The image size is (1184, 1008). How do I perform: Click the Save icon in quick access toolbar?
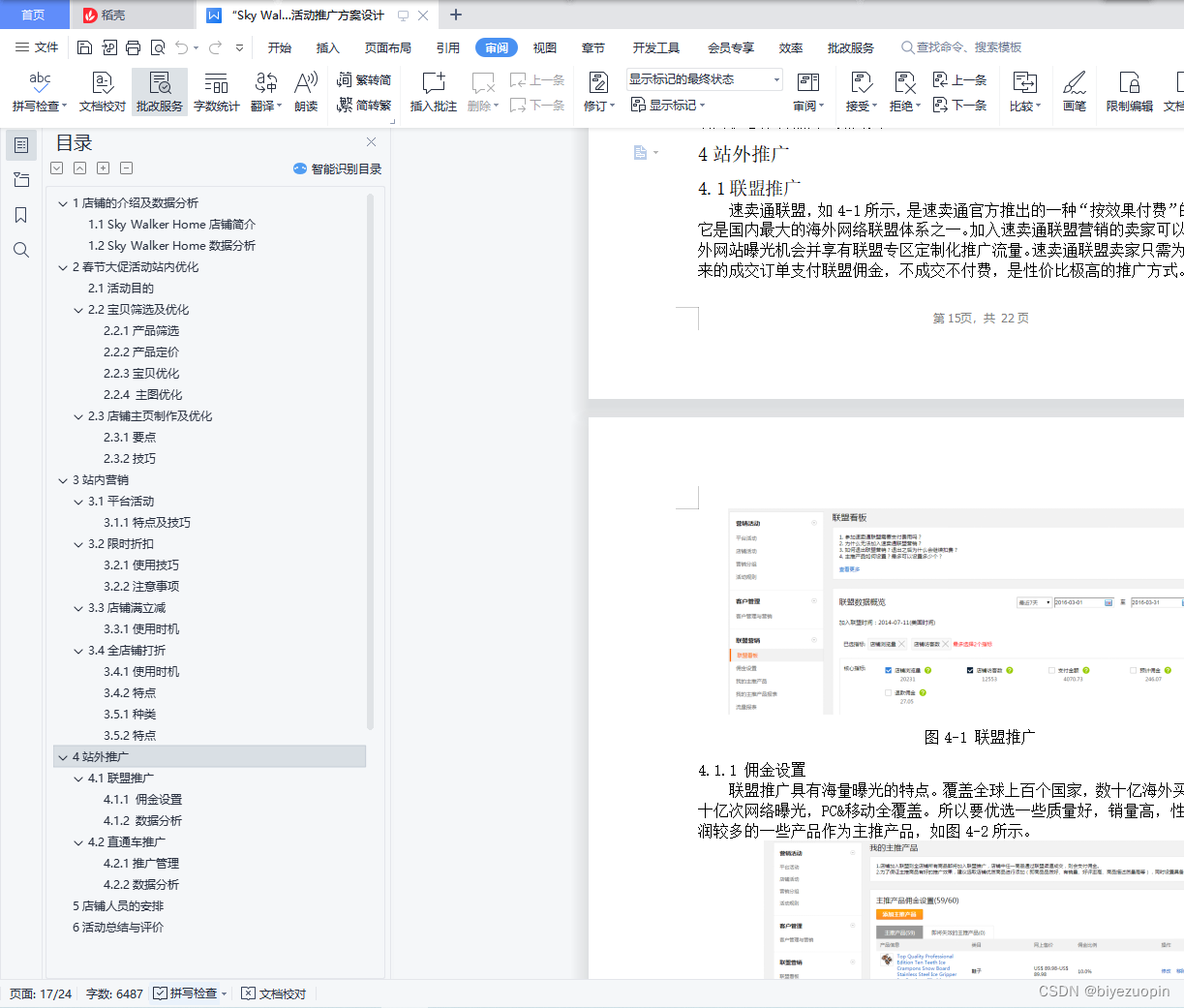click(x=84, y=47)
